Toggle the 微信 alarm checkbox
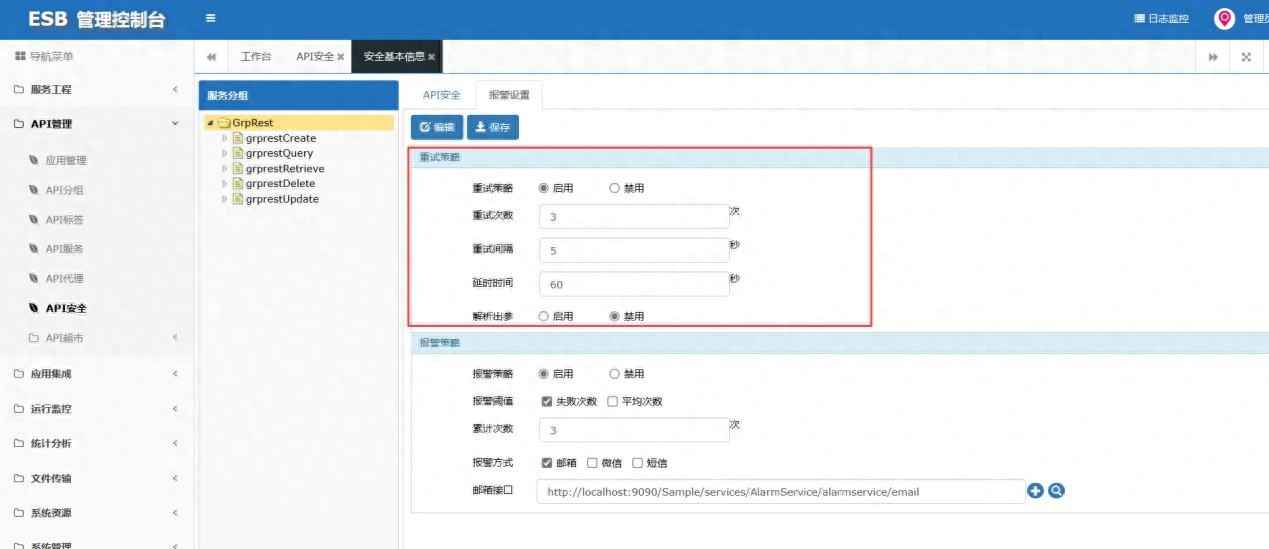The image size is (1269, 549). tap(592, 463)
